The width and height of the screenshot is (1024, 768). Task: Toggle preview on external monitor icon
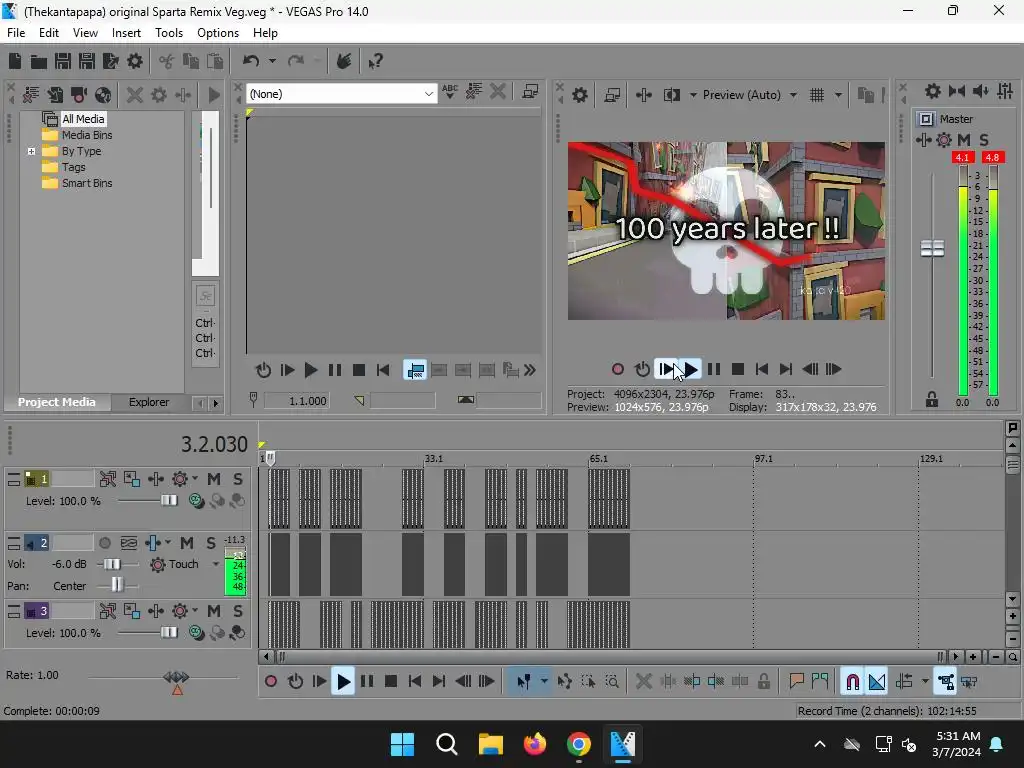tap(612, 95)
